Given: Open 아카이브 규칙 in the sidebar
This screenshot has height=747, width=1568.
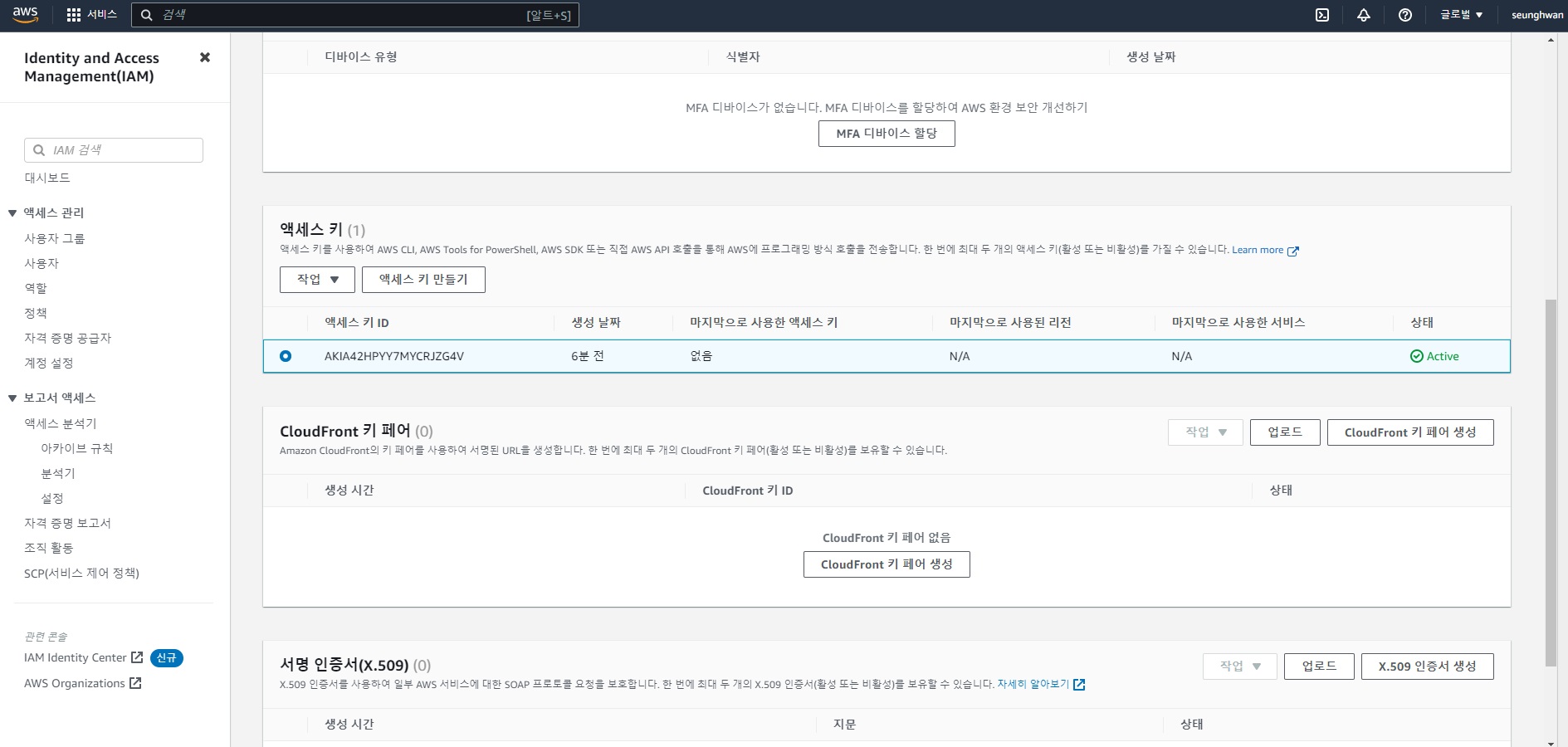Looking at the screenshot, I should tap(77, 448).
